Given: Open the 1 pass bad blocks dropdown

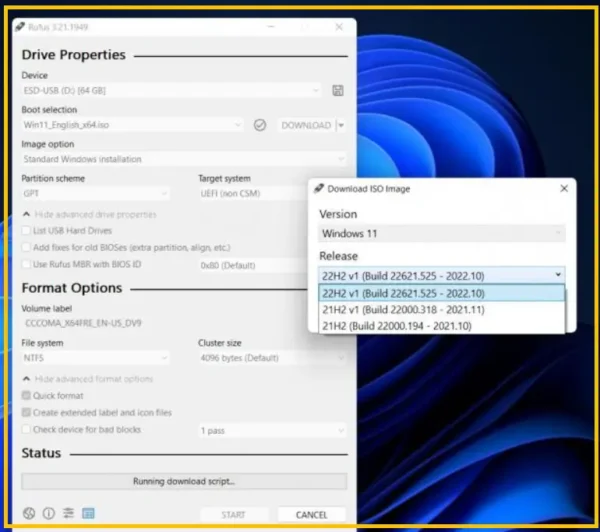Looking at the screenshot, I should pyautogui.click(x=272, y=431).
